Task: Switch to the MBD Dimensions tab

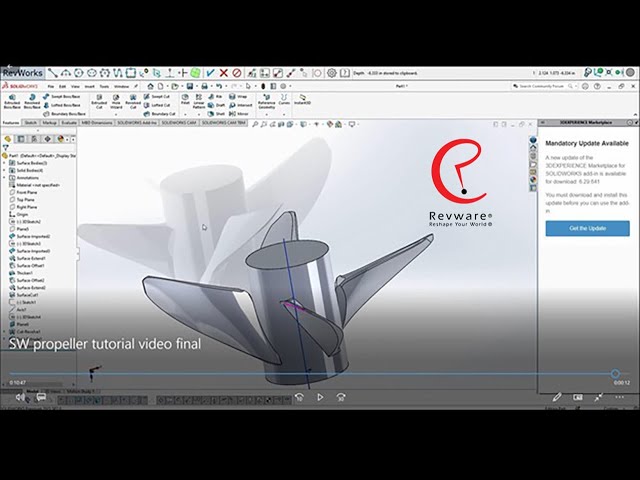Action: point(97,122)
